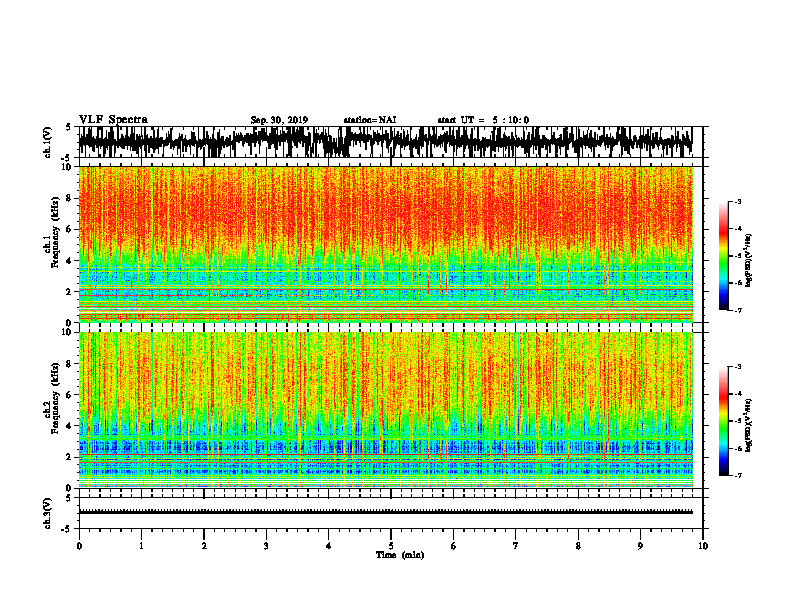Click the "-3" label on ch.1 color scale
The height and width of the screenshot is (612, 792).
737,202
